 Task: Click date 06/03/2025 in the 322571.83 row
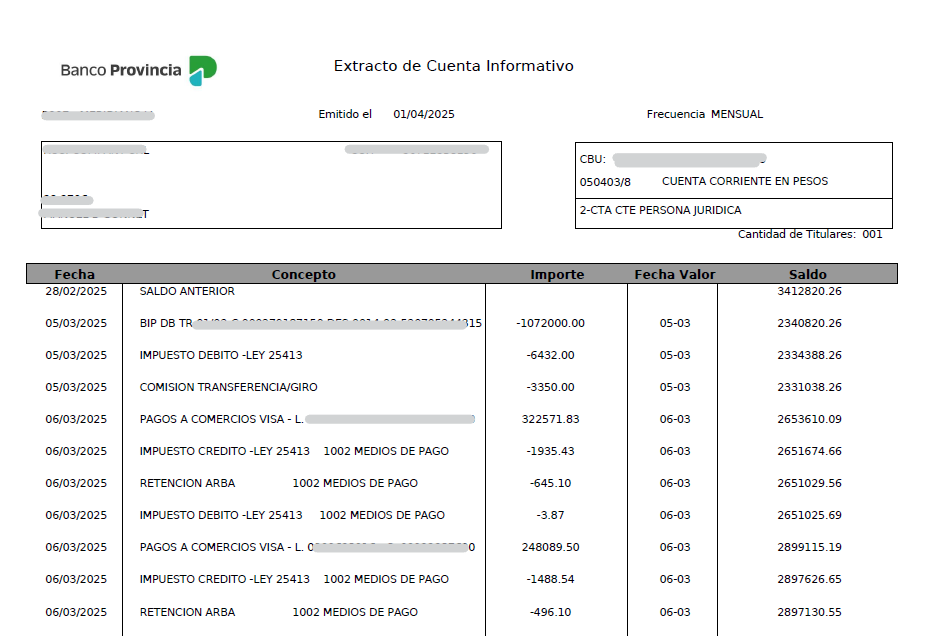click(x=76, y=419)
